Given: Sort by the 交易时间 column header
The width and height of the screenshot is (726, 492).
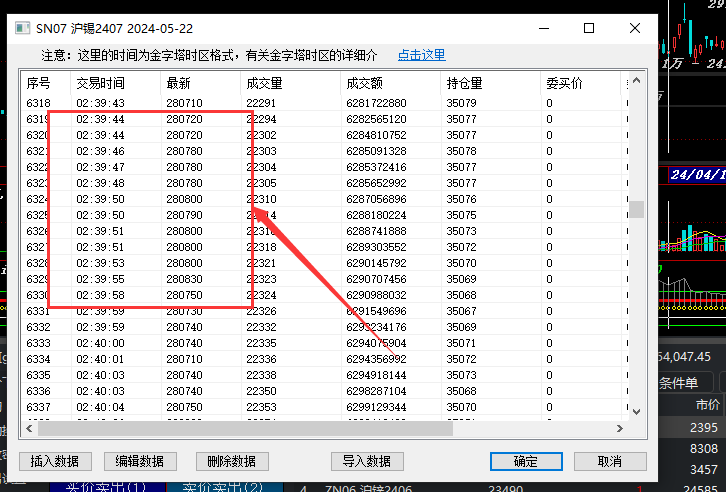Looking at the screenshot, I should click(x=115, y=83).
